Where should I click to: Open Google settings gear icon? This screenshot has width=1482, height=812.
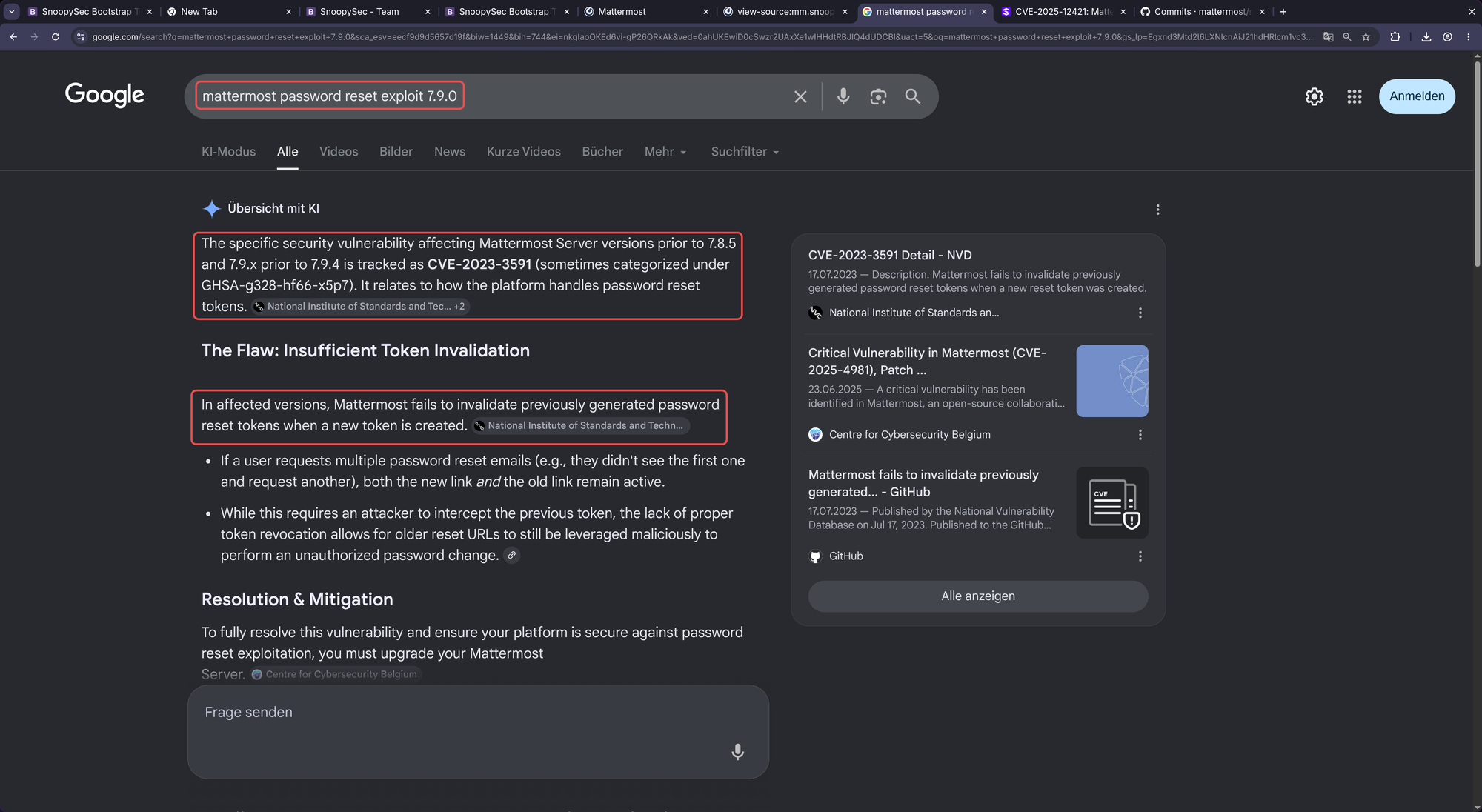tap(1315, 96)
